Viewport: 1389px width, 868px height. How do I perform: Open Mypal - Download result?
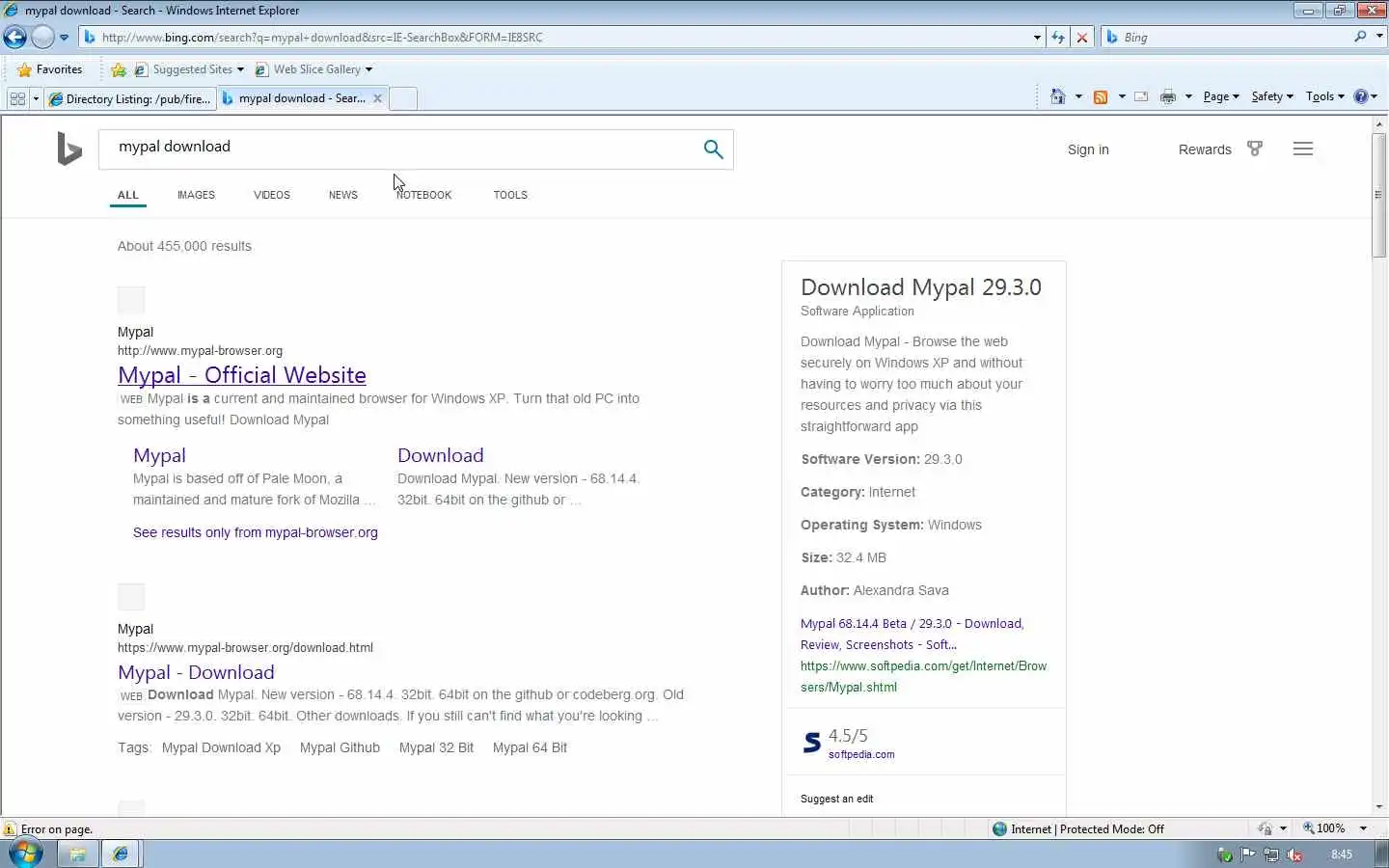(x=196, y=672)
